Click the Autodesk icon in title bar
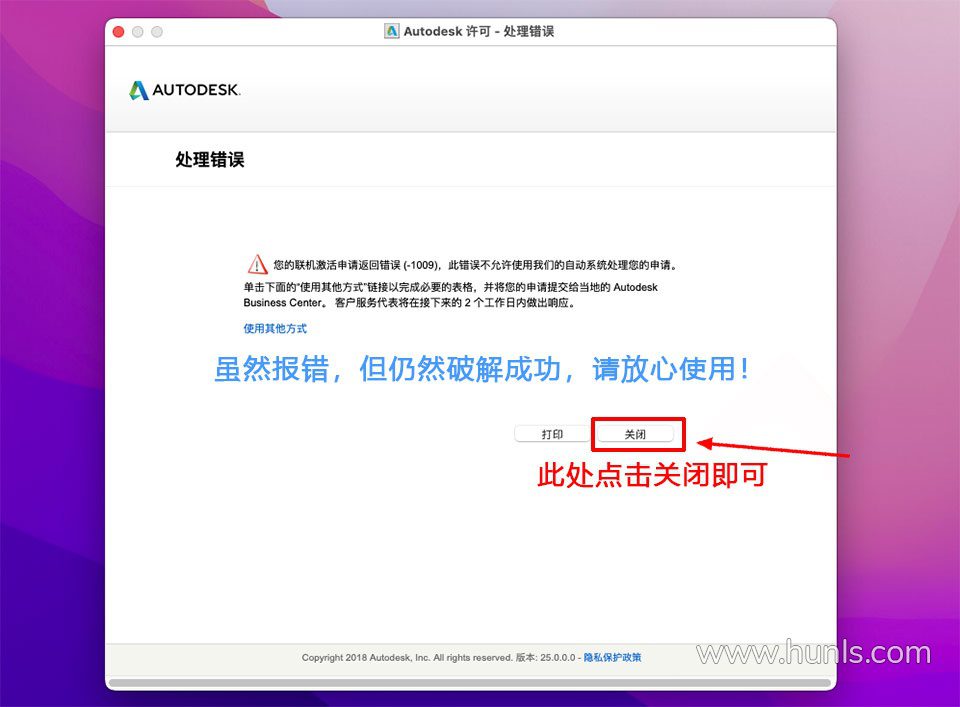This screenshot has width=960, height=707. tap(391, 31)
